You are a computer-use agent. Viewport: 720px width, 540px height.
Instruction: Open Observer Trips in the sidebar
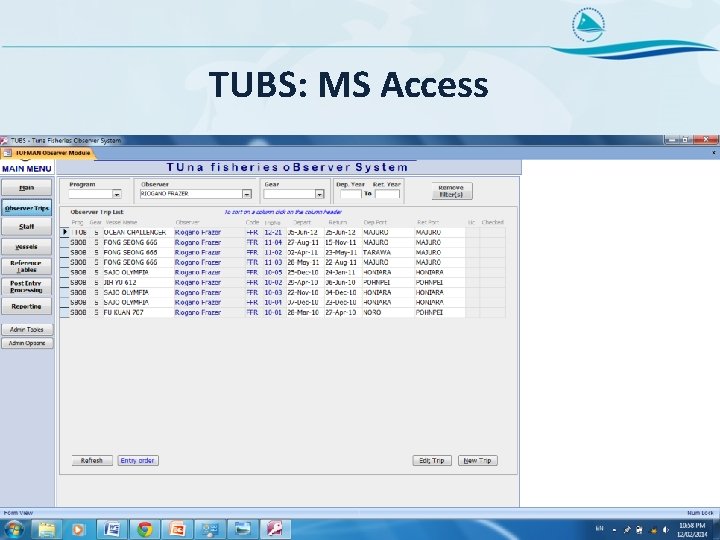coord(27,208)
